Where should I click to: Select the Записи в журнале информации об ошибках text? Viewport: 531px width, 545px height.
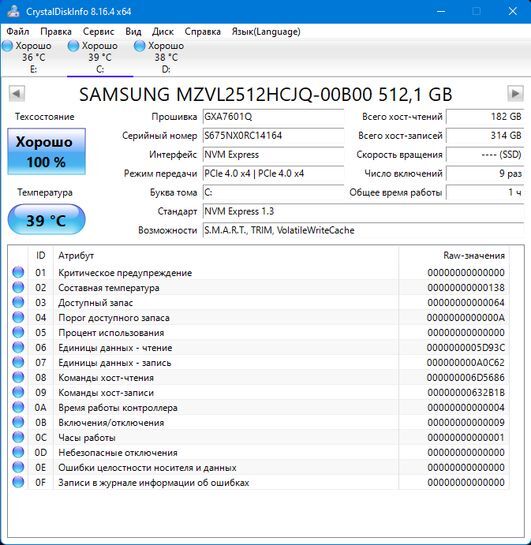point(154,482)
